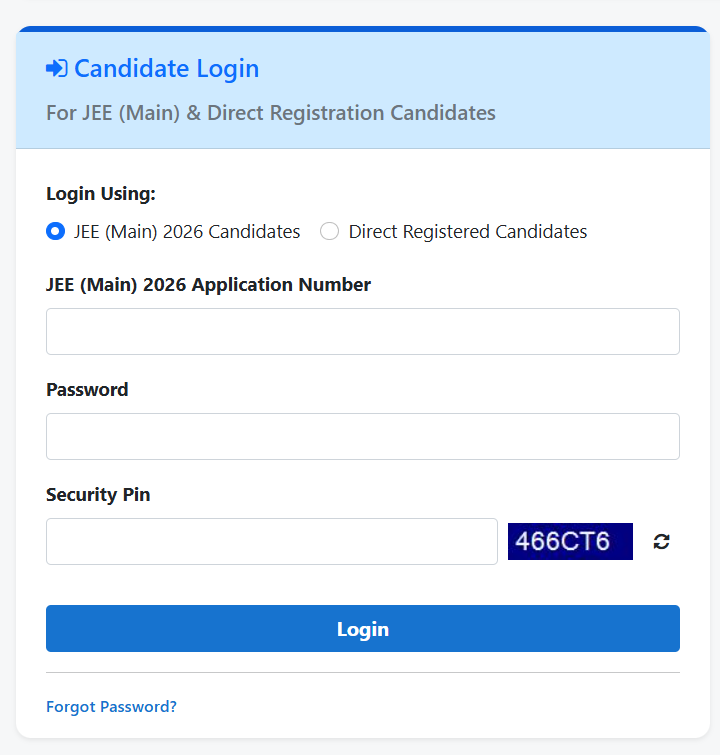Click the "JEE (Main) 2026 Candidates" option text
The image size is (720, 755).
(x=187, y=232)
